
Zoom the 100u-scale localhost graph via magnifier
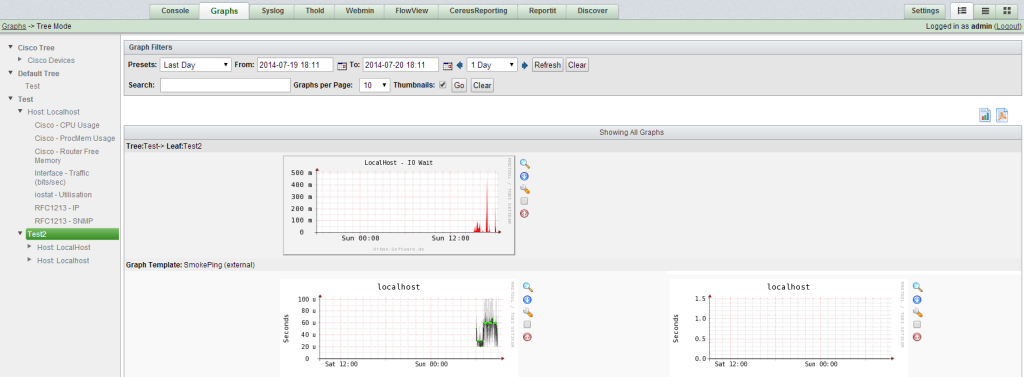pos(528,287)
